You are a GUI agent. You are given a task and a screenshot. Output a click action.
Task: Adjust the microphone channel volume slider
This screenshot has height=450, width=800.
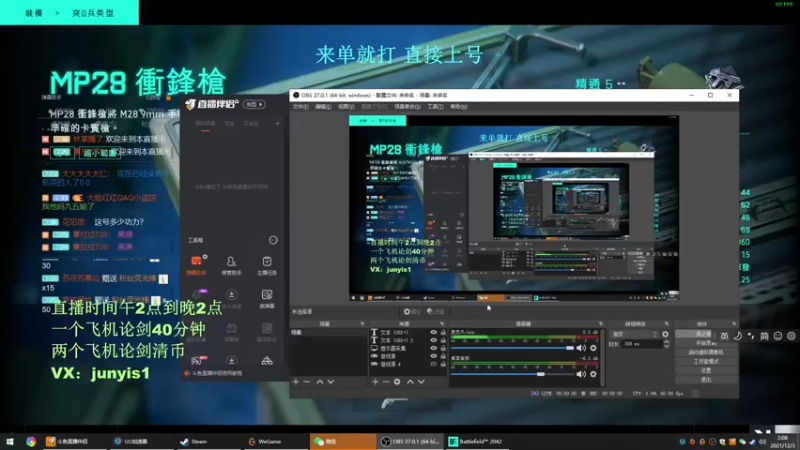tap(512, 348)
